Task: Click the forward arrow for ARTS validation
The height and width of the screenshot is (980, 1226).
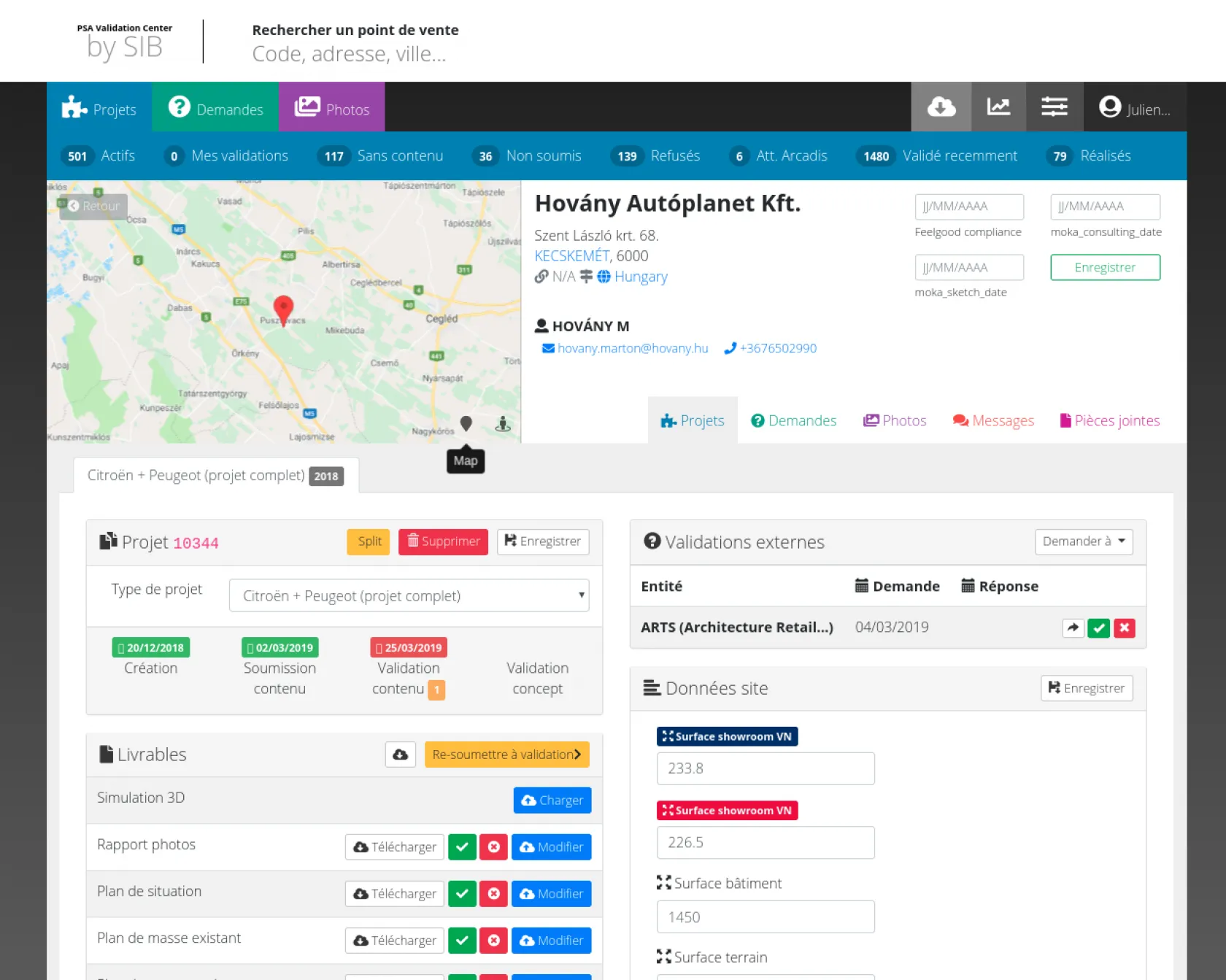Action: [1072, 628]
